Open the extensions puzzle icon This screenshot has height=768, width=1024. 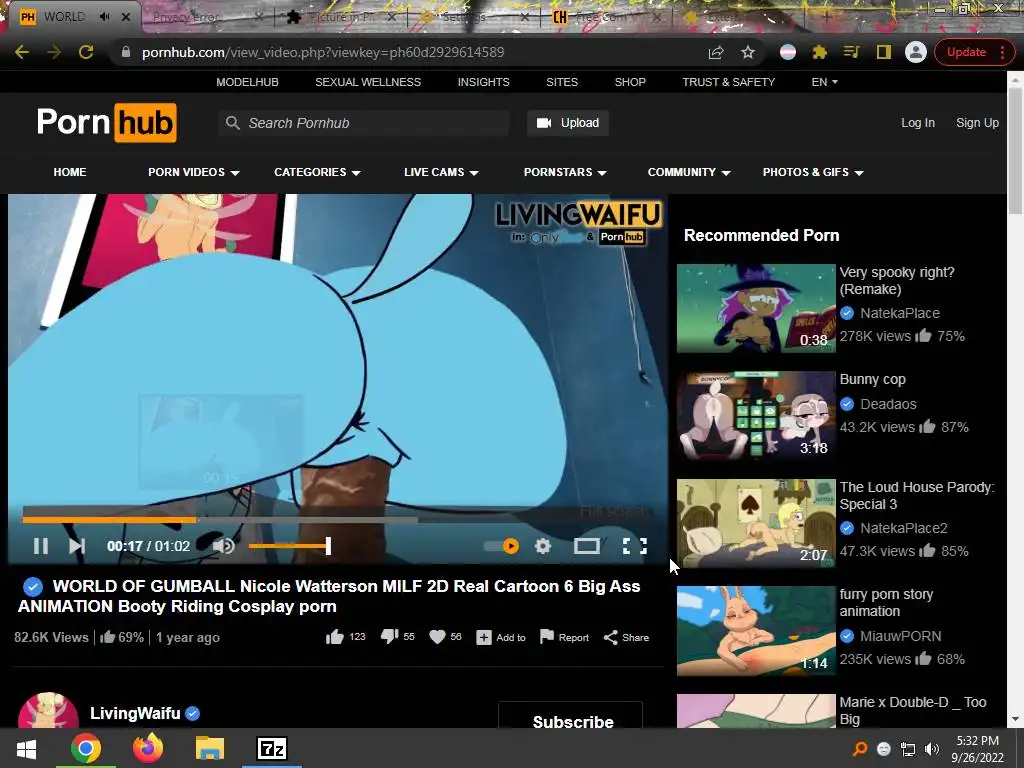coord(819,52)
